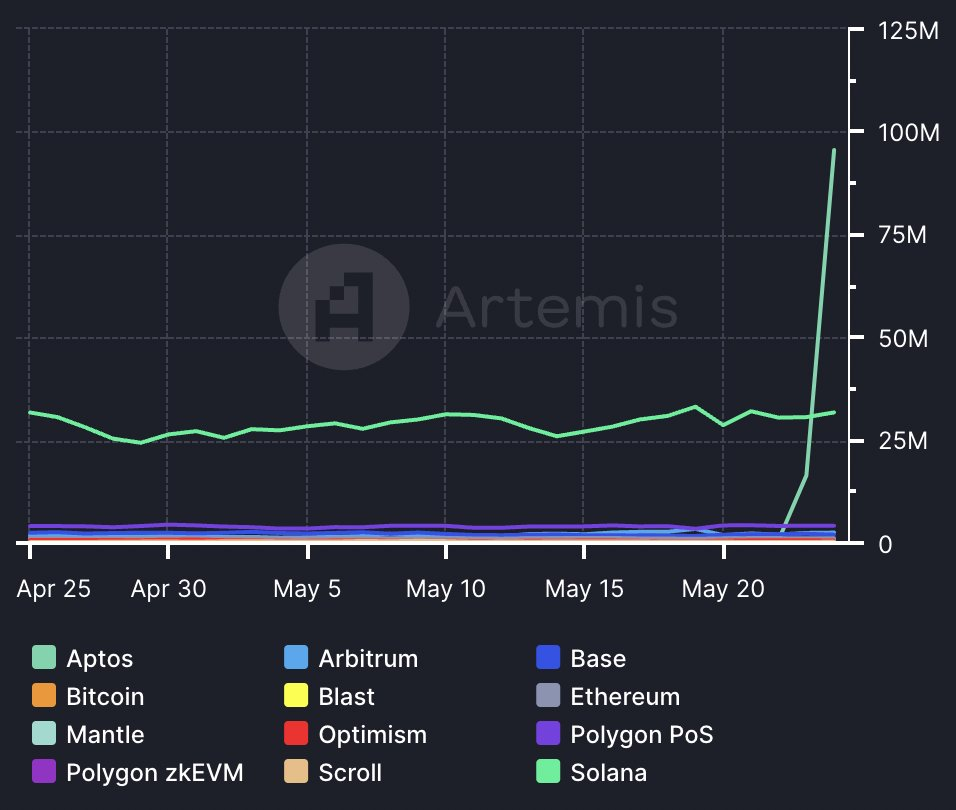Click the 50M y-axis label

pyautogui.click(x=903, y=339)
